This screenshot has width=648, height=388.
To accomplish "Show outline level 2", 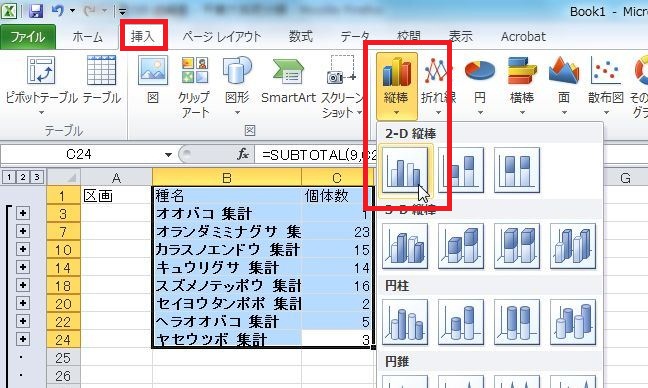I will pos(23,177).
